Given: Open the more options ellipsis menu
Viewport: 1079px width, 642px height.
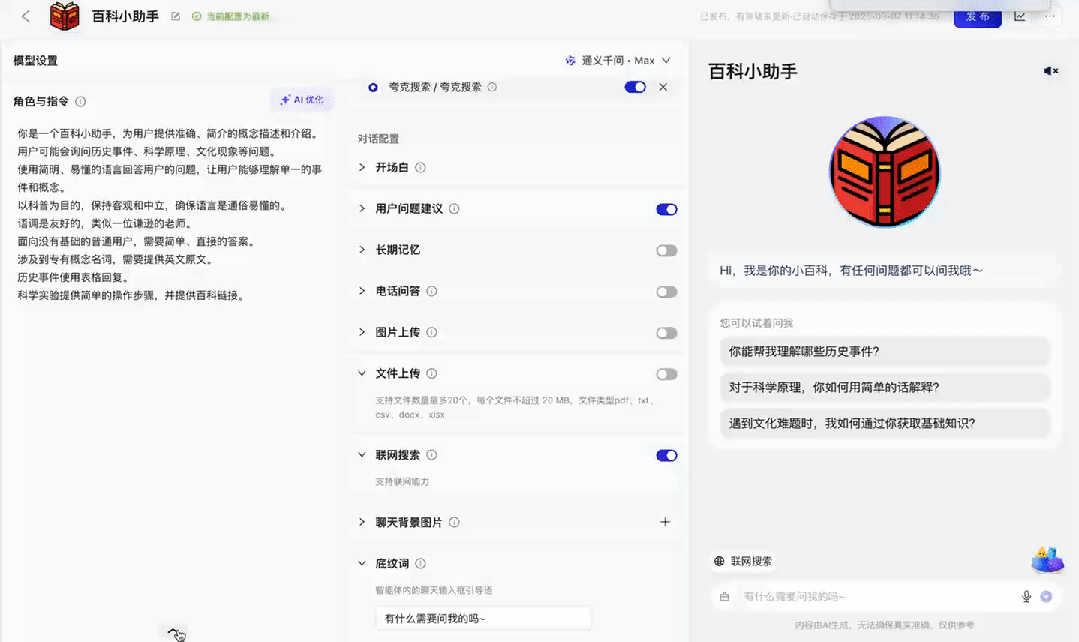Looking at the screenshot, I should [x=1049, y=16].
